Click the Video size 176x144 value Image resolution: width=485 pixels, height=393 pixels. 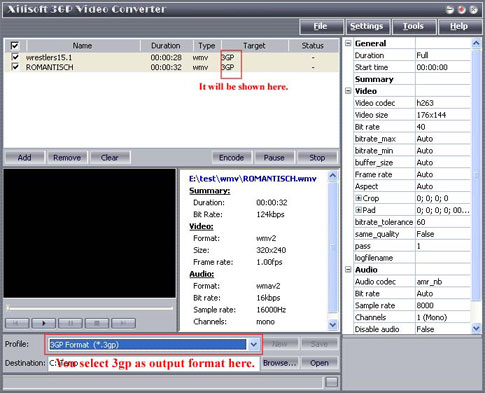[x=443, y=115]
